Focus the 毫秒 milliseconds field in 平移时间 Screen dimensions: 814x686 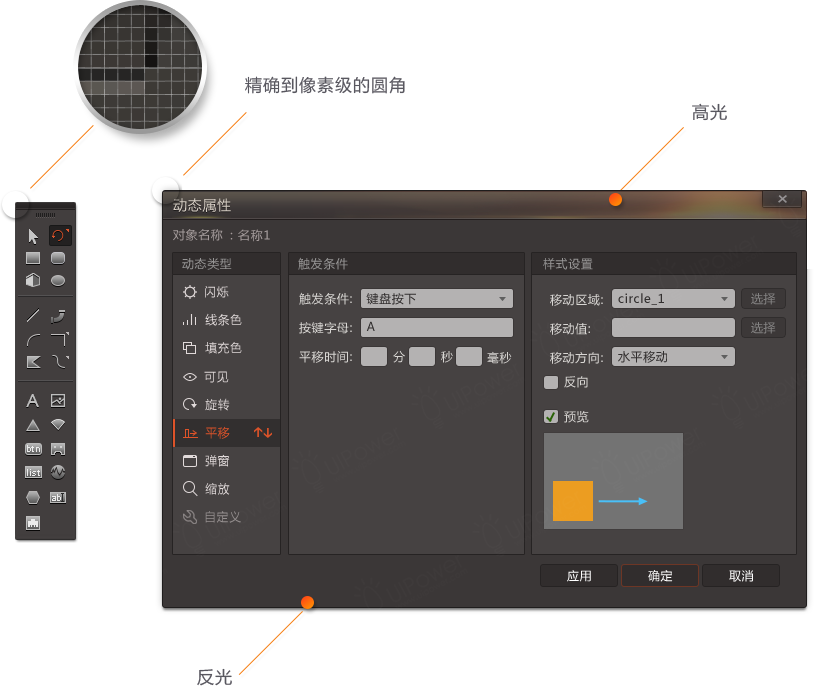[x=469, y=357]
